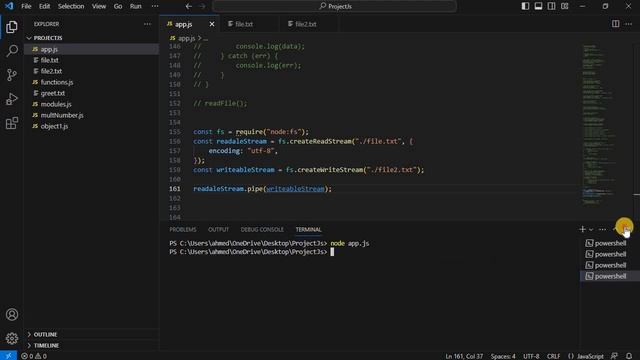Image resolution: width=640 pixels, height=360 pixels.
Task: Show more menu bar items ellipsis
Action: 155,6
